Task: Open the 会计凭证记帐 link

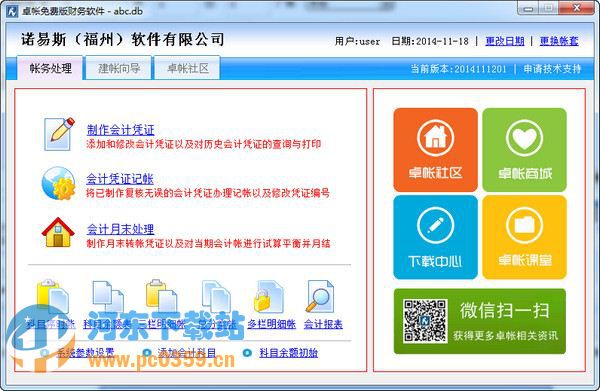Action: (120, 179)
